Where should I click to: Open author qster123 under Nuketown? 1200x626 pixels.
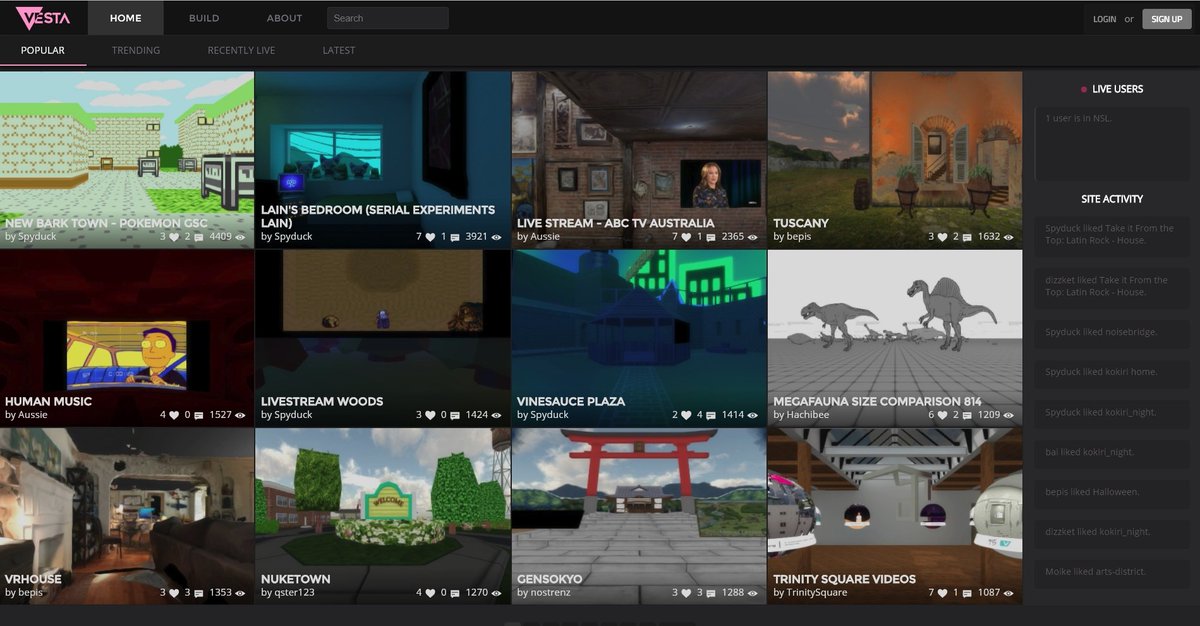295,593
